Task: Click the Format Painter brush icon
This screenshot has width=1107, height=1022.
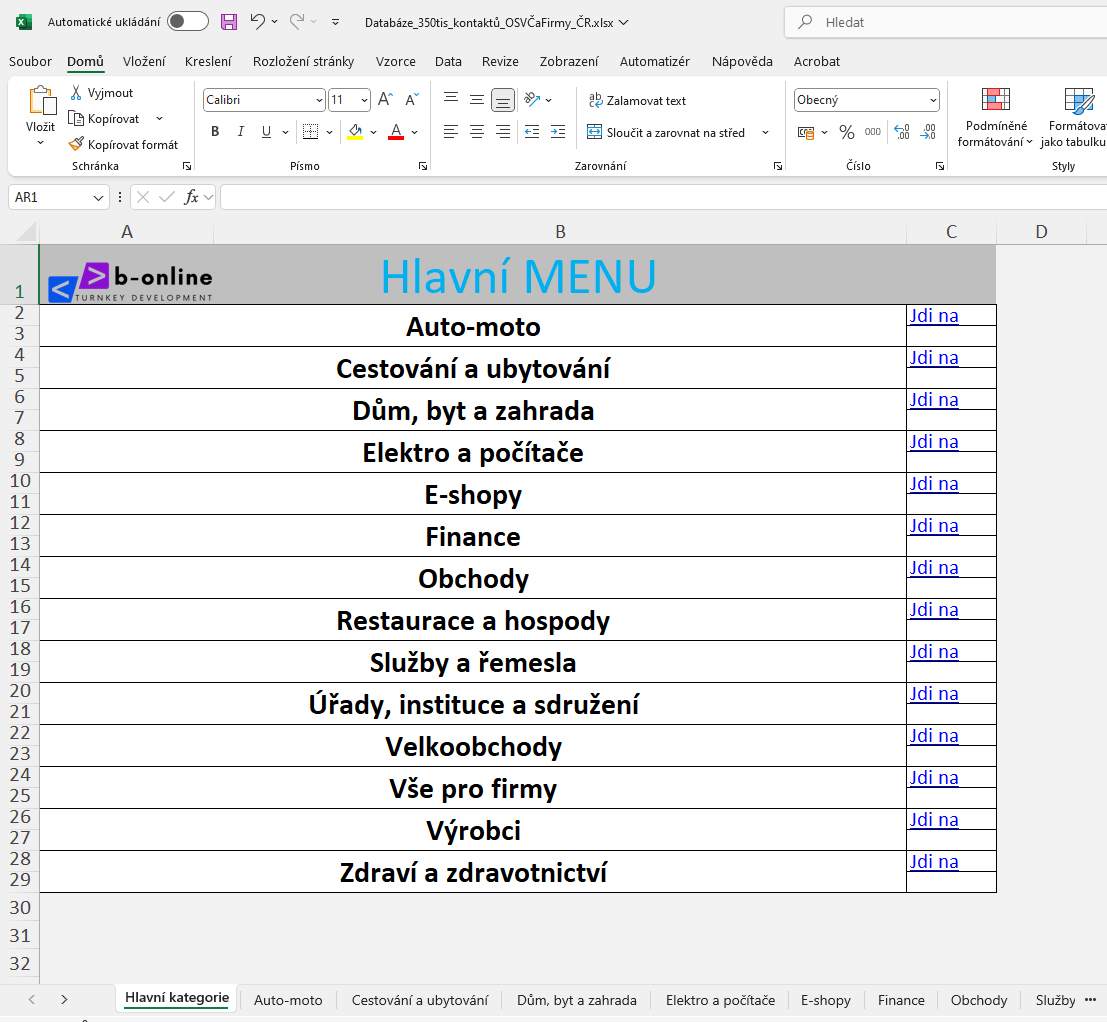Action: 77,144
